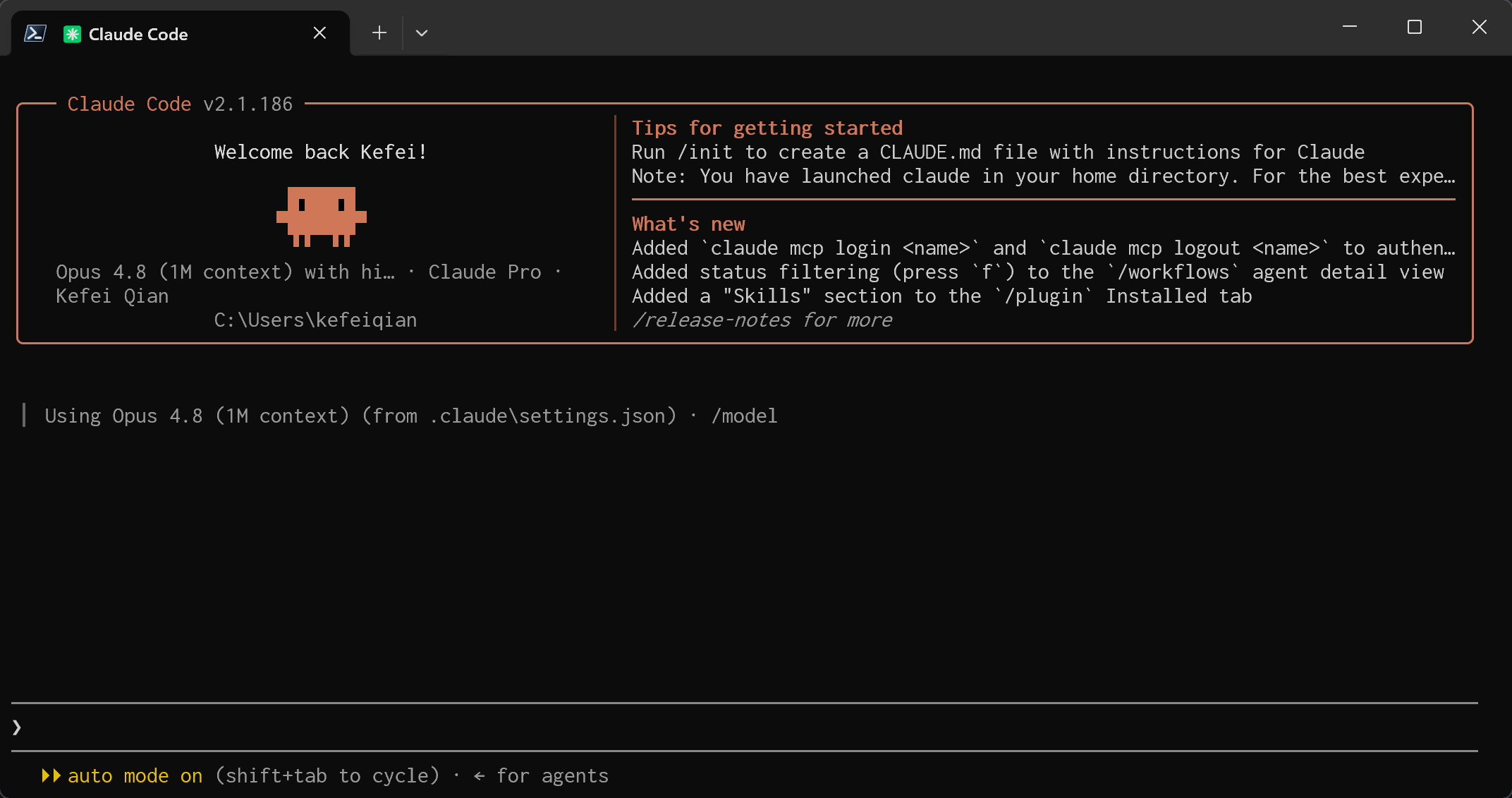1512x798 pixels.
Task: Click 'Tips for getting started' heading
Action: 767,128
